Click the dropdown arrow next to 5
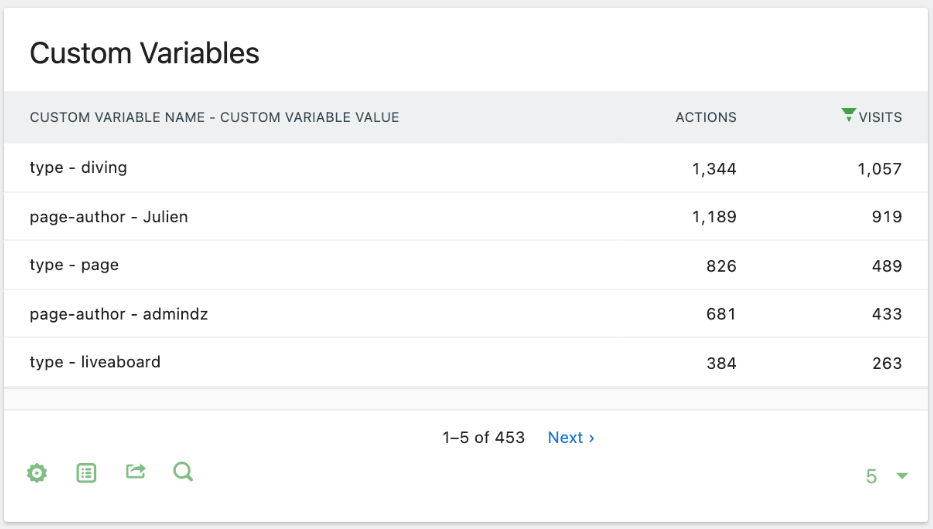The width and height of the screenshot is (933, 529). point(902,476)
